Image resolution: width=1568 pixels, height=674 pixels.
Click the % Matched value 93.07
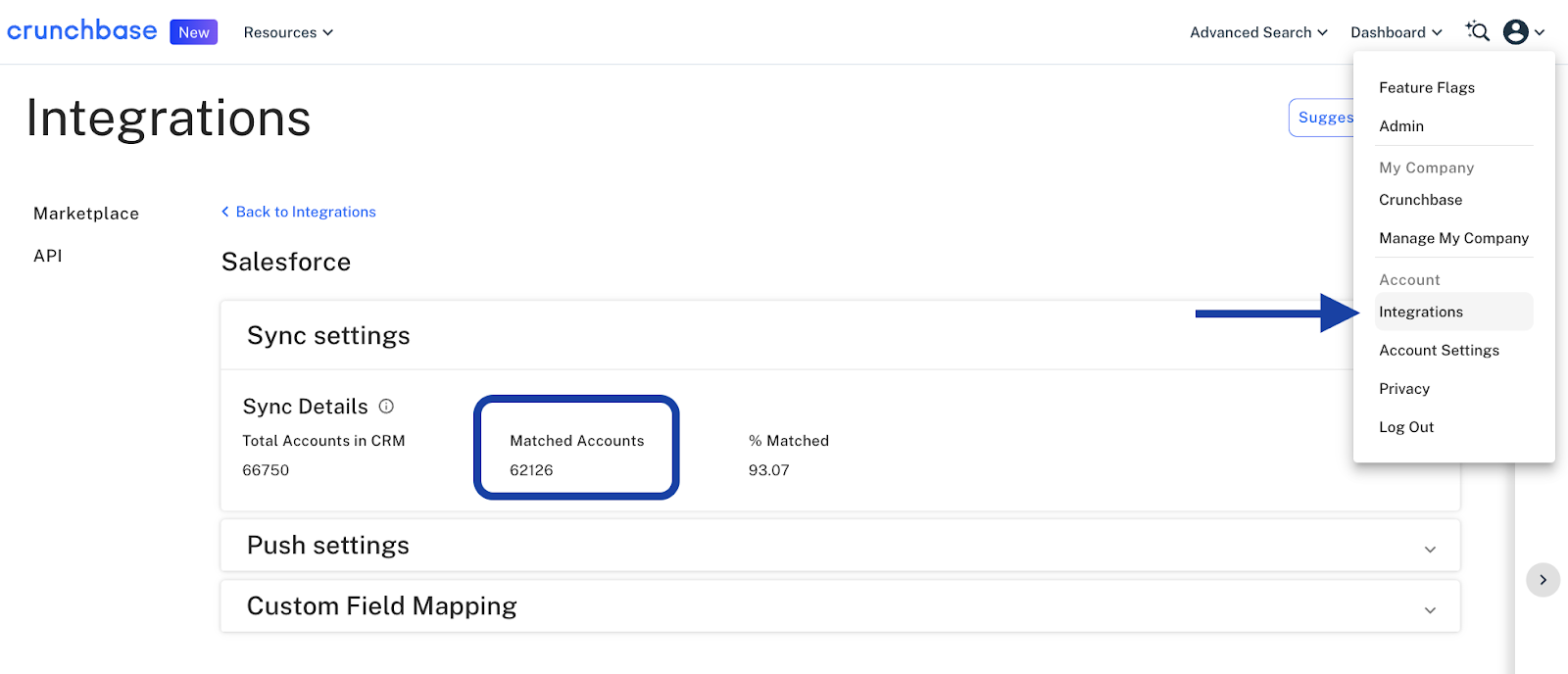point(768,470)
